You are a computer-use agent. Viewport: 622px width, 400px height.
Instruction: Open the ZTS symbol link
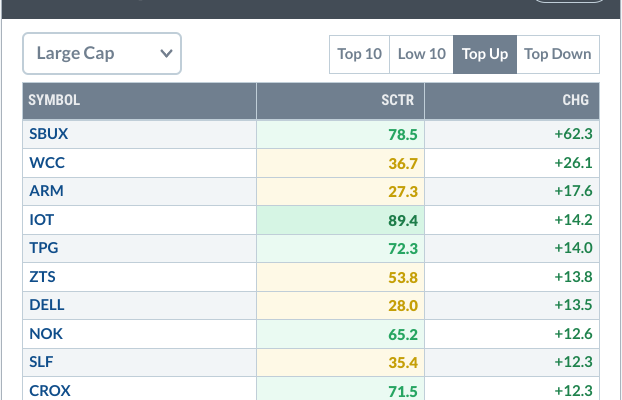pos(42,277)
